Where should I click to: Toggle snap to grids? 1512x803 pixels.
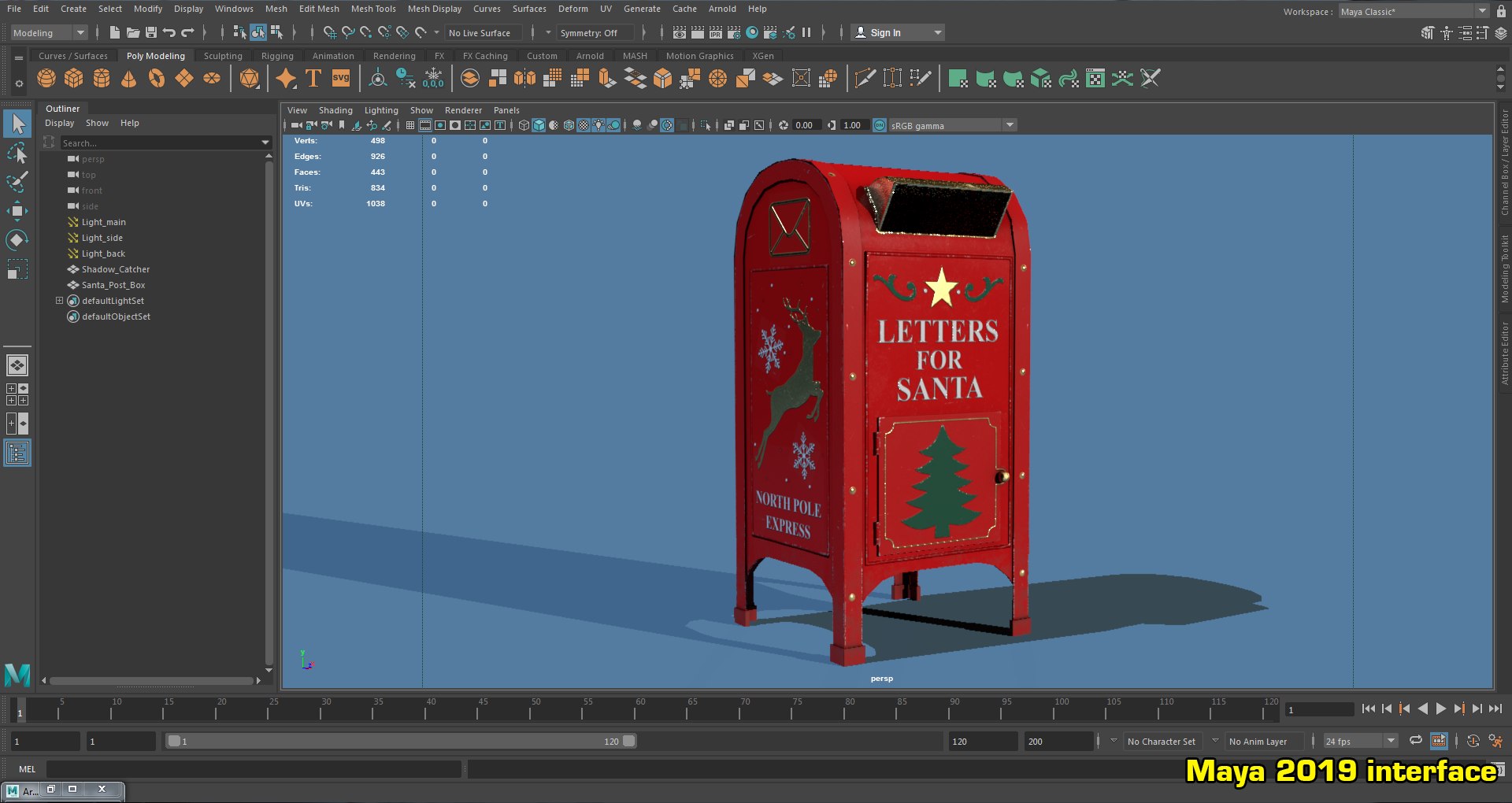pos(329,32)
